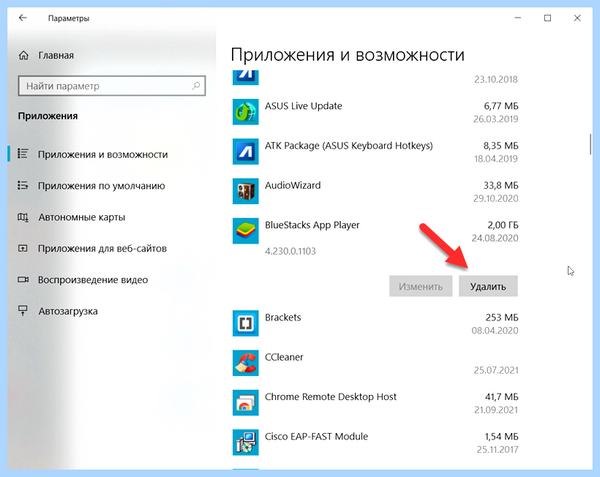The height and width of the screenshot is (477, 600).
Task: Select the Brackets entry name
Action: [283, 317]
